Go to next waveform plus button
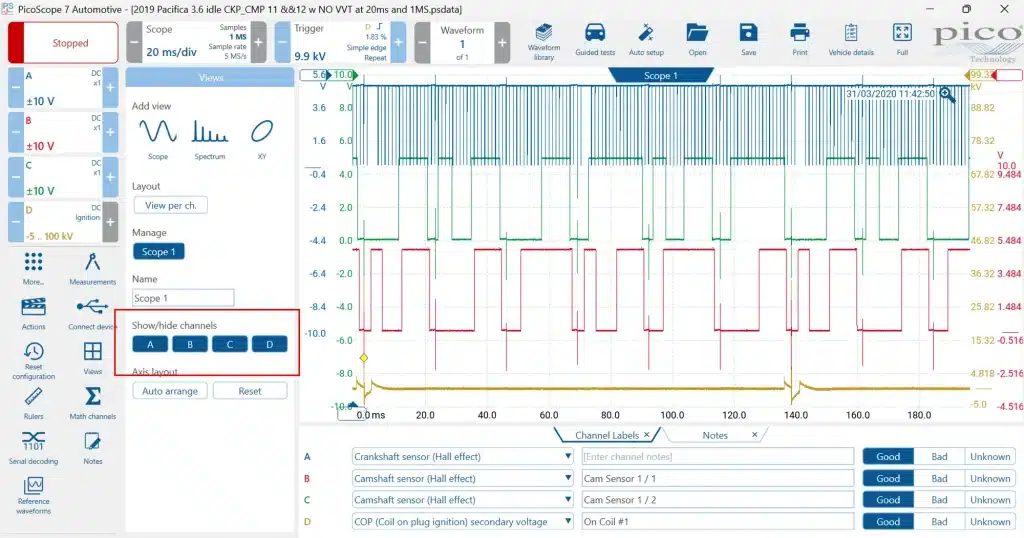This screenshot has width=1024, height=538. pyautogui.click(x=502, y=42)
